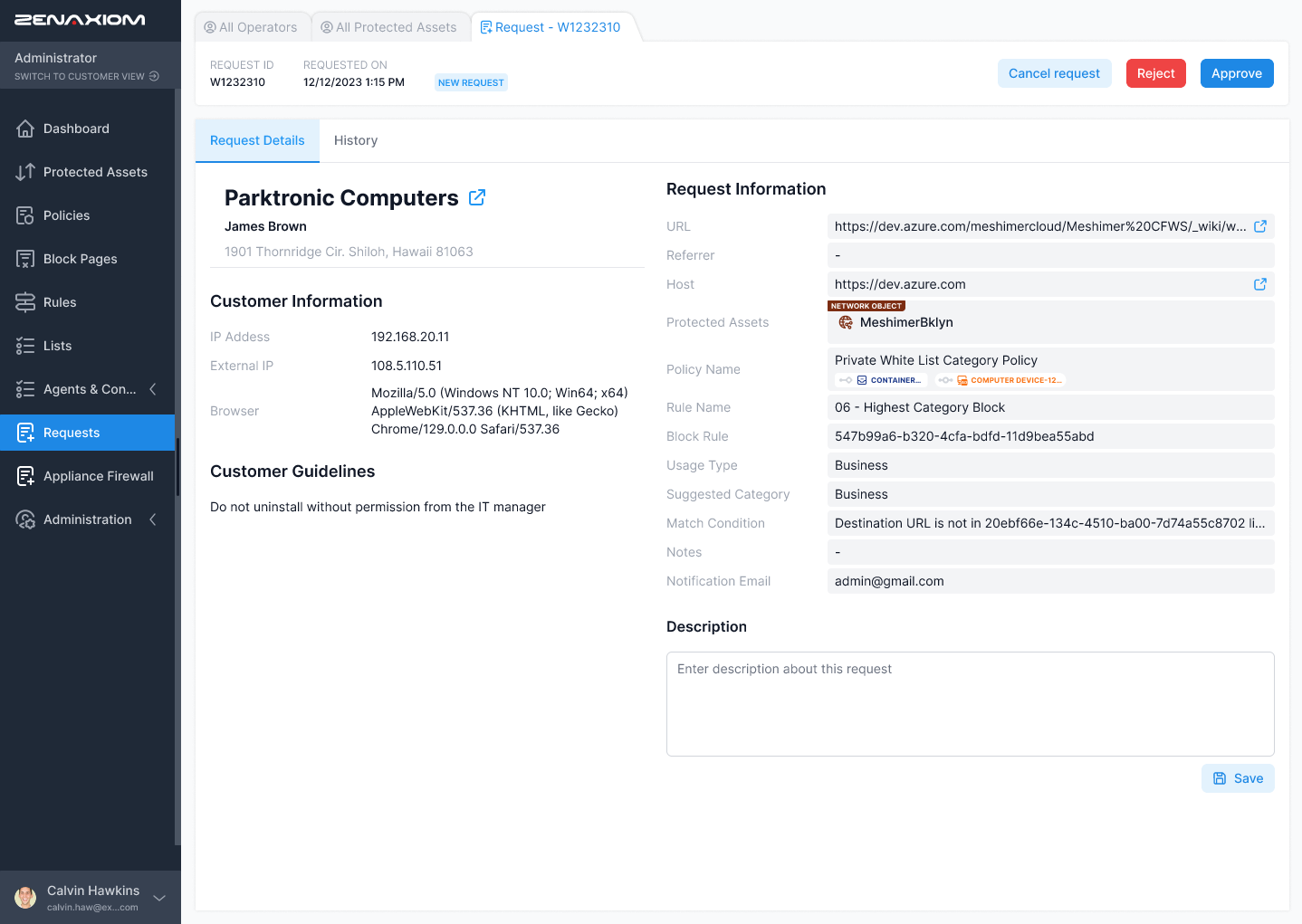Click the Administration gear icon
The width and height of the screenshot is (1302, 924).
point(25,519)
